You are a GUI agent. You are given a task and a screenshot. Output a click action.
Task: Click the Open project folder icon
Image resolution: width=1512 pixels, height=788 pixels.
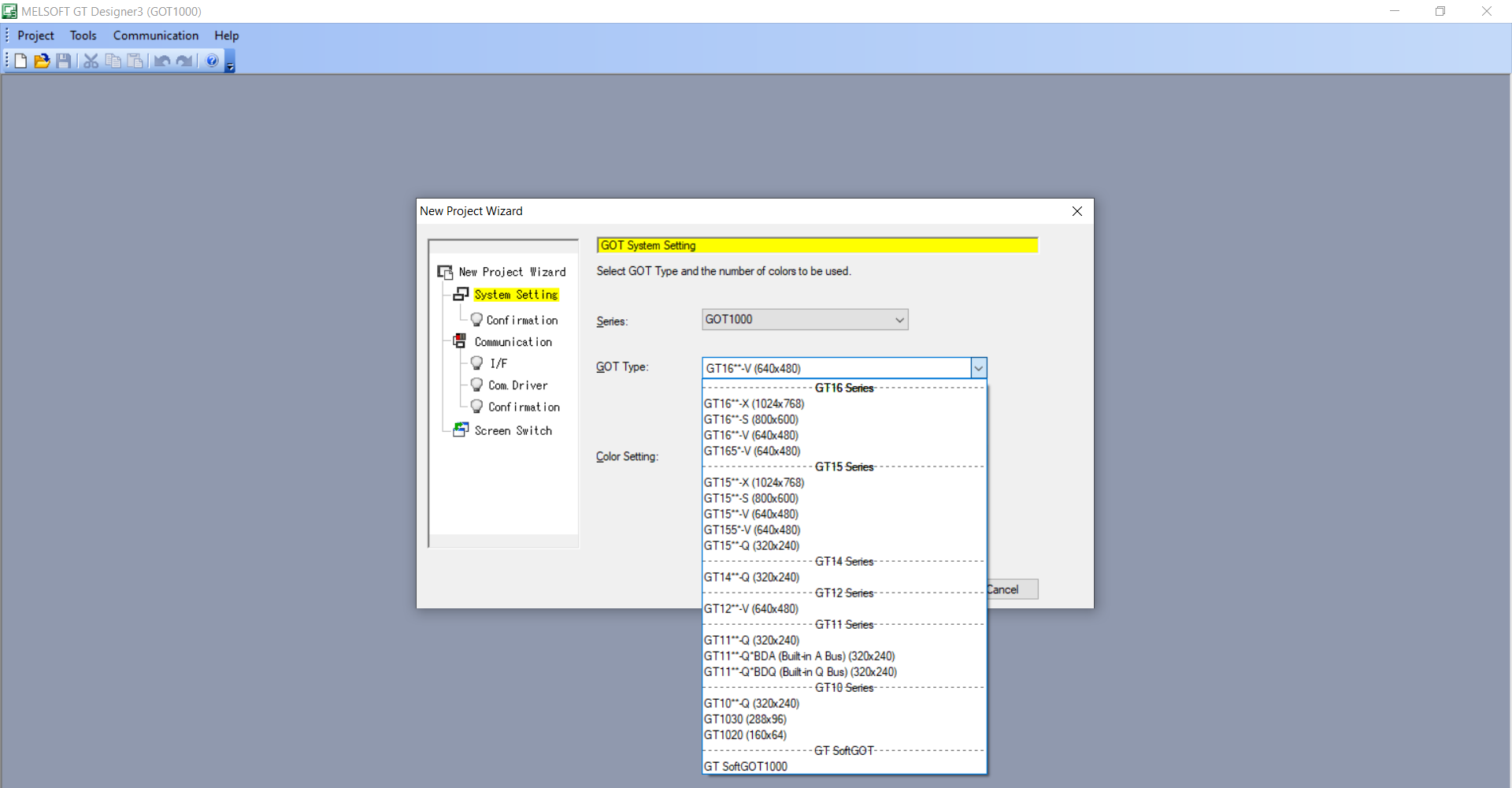tap(42, 61)
